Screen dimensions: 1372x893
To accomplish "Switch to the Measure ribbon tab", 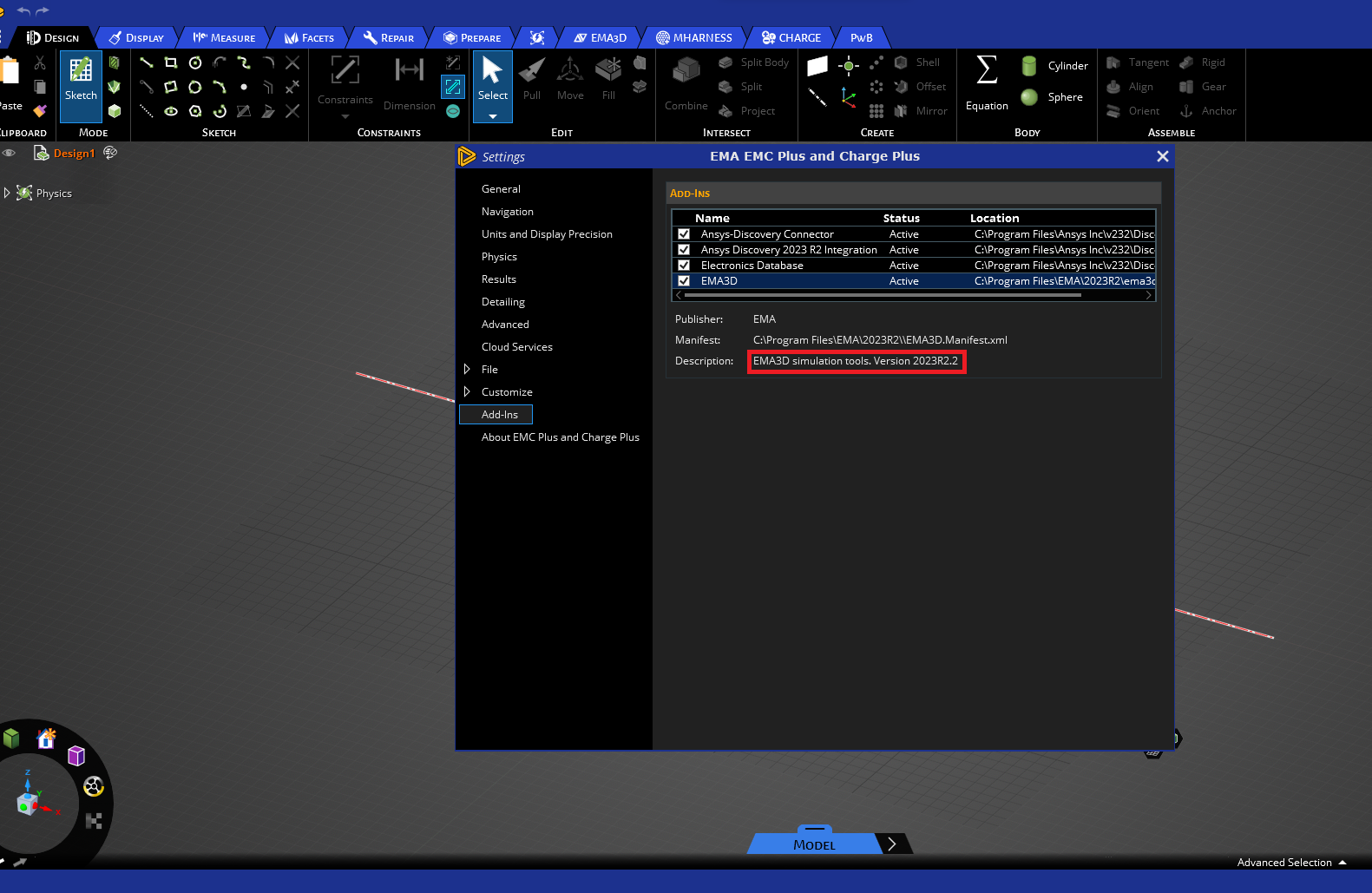I will [x=225, y=37].
